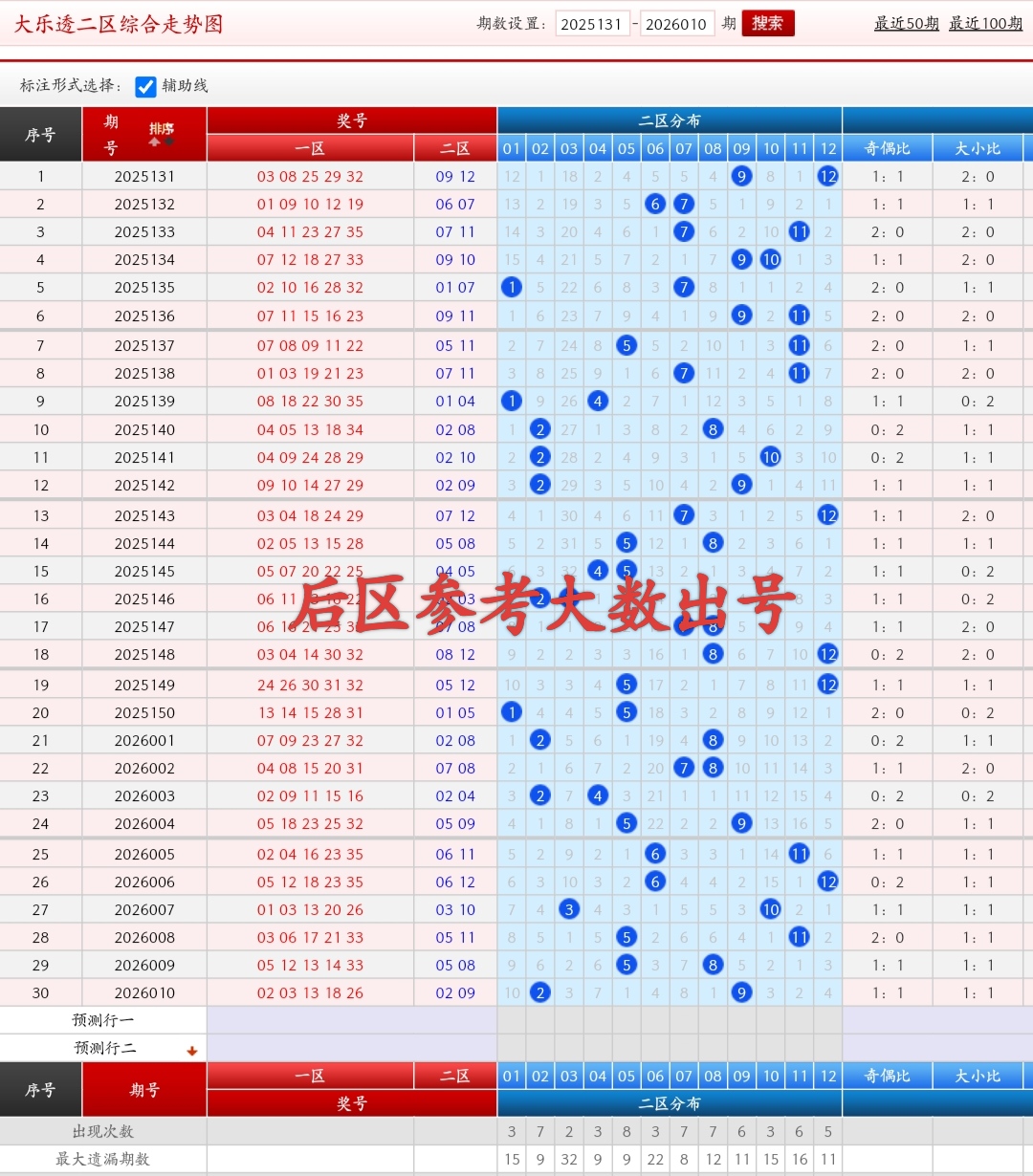Viewport: 1033px width, 1176px height.
Task: Toggle the 辅助线 checkbox
Action: (145, 87)
